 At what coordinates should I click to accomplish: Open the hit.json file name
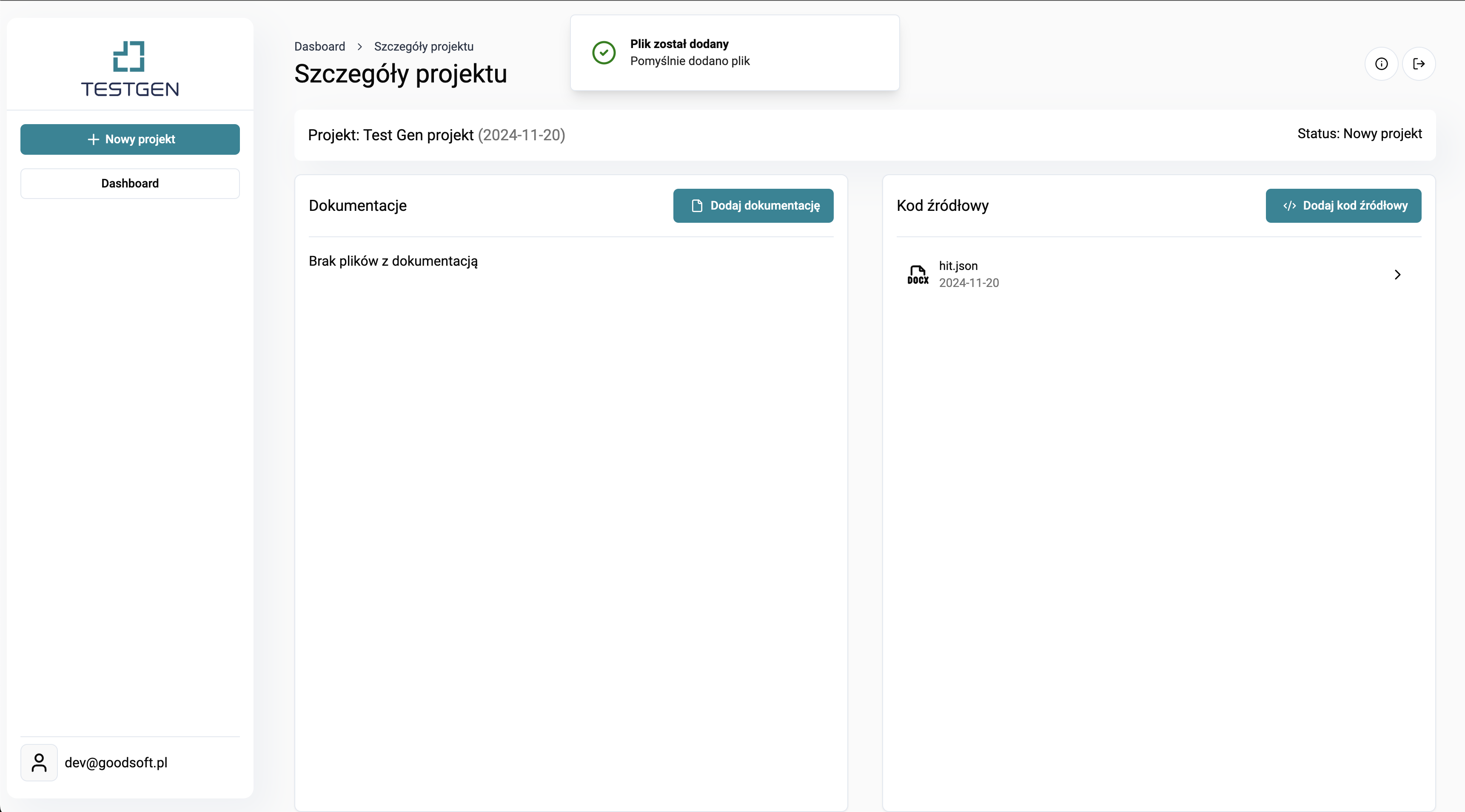[x=958, y=266]
